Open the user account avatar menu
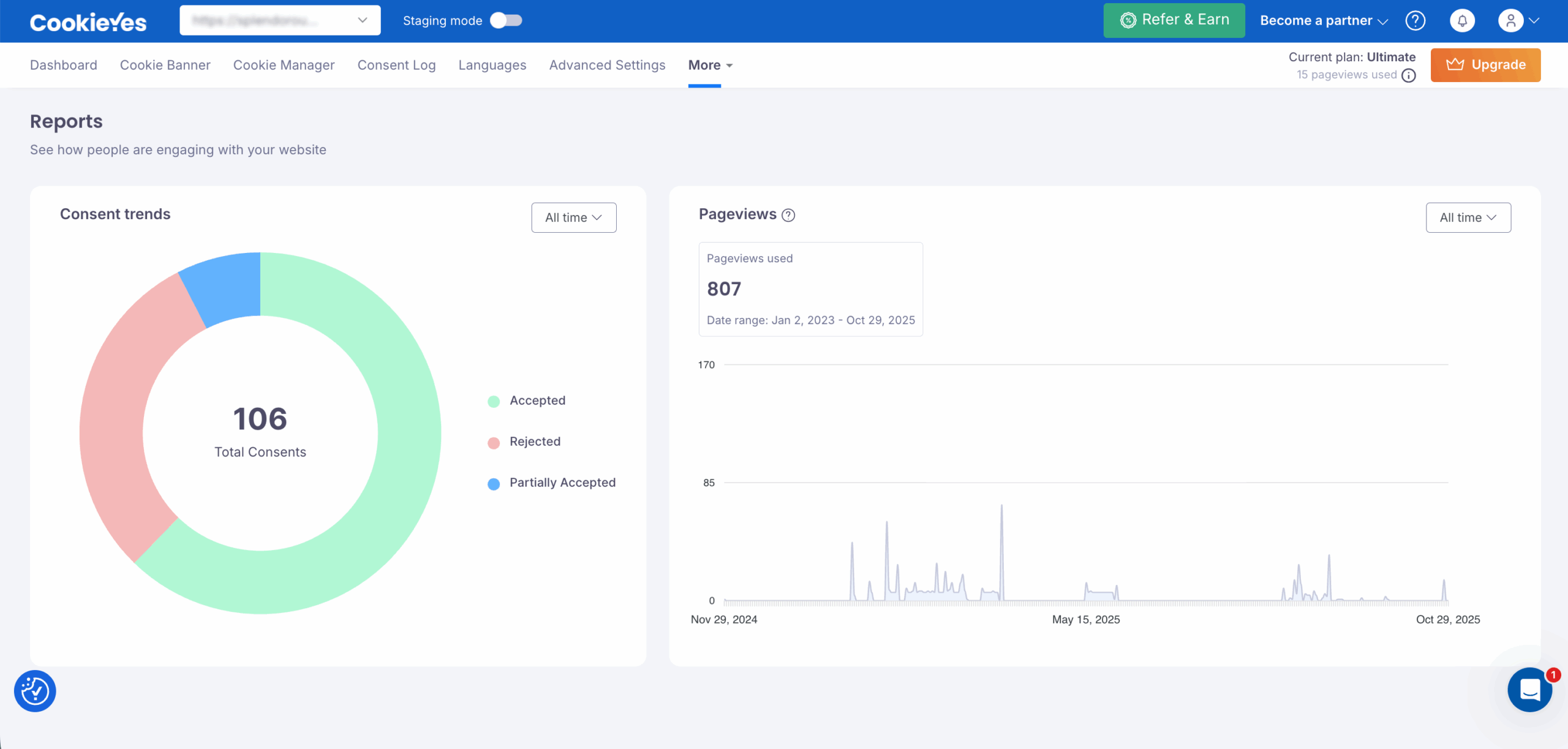Image resolution: width=1568 pixels, height=749 pixels. (1510, 20)
